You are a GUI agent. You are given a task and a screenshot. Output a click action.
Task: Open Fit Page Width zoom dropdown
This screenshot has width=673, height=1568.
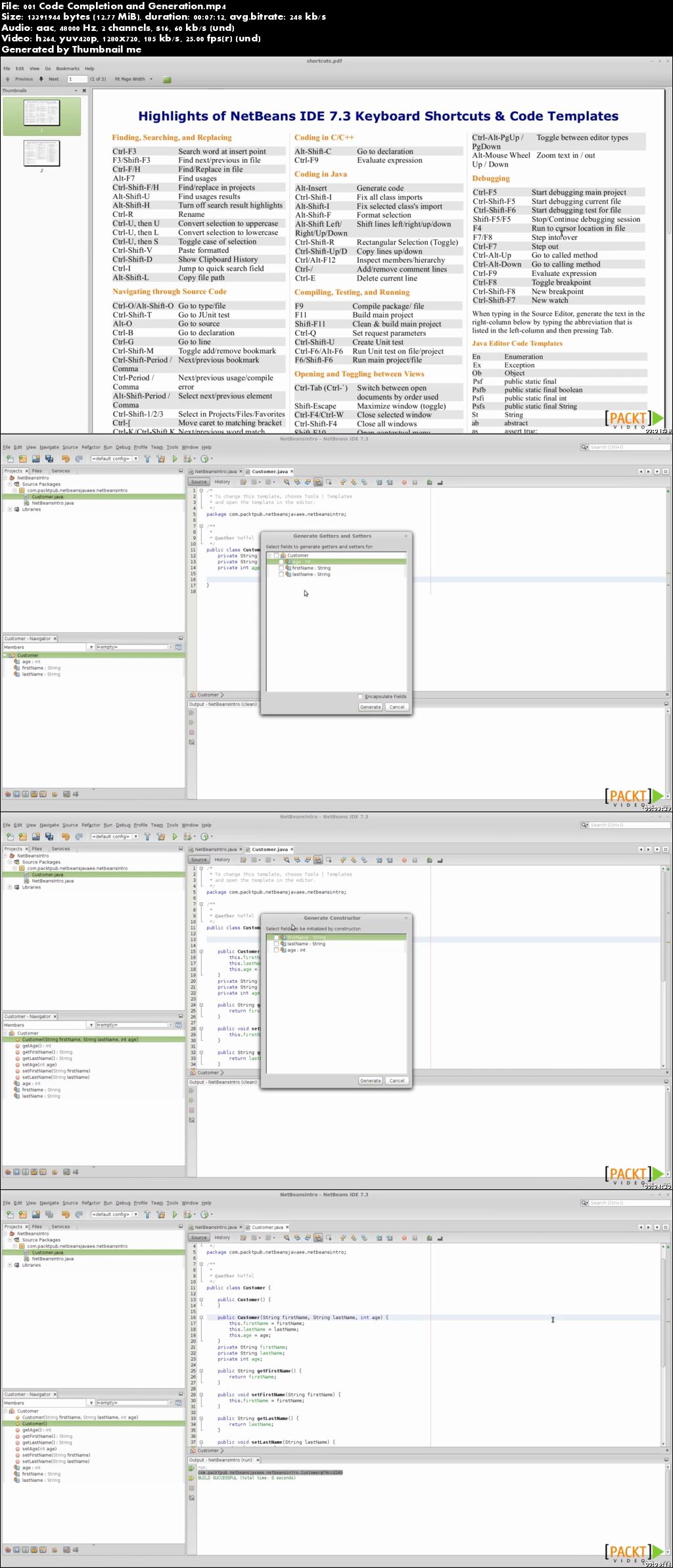tap(133, 79)
